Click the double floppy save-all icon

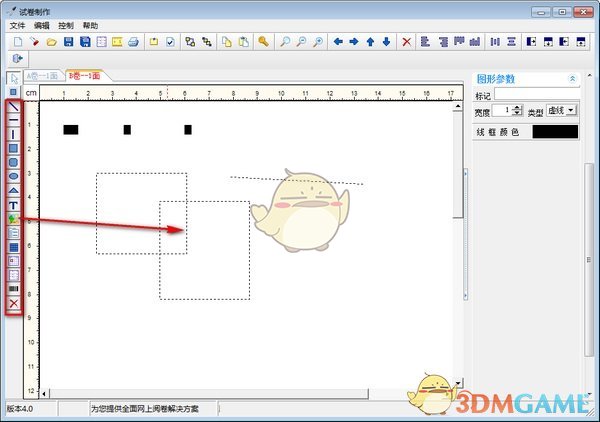pos(85,42)
